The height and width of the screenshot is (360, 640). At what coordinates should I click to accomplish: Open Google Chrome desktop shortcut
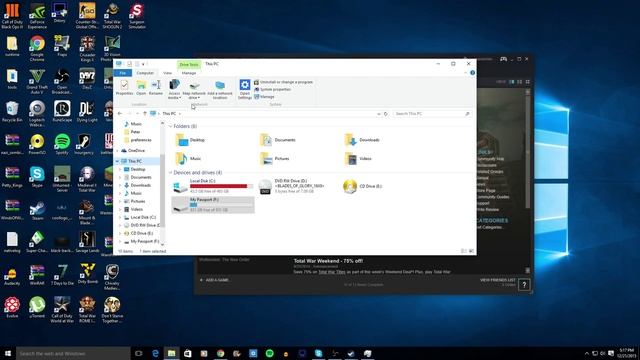37,48
